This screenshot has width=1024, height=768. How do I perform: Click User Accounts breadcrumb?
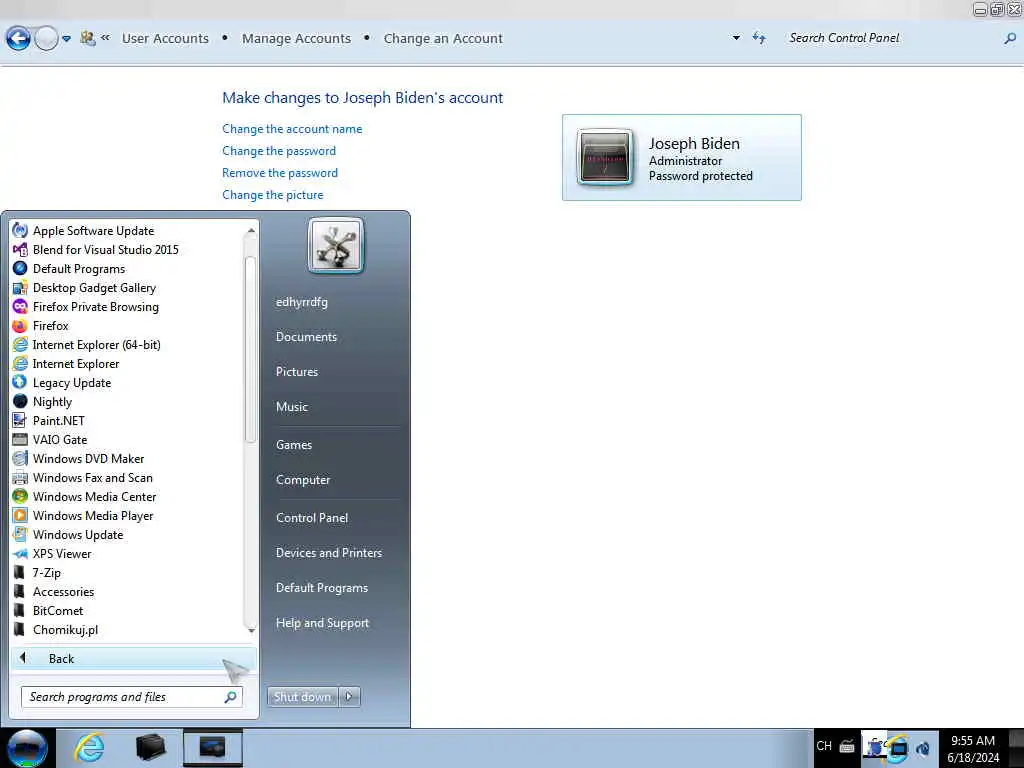pos(165,39)
